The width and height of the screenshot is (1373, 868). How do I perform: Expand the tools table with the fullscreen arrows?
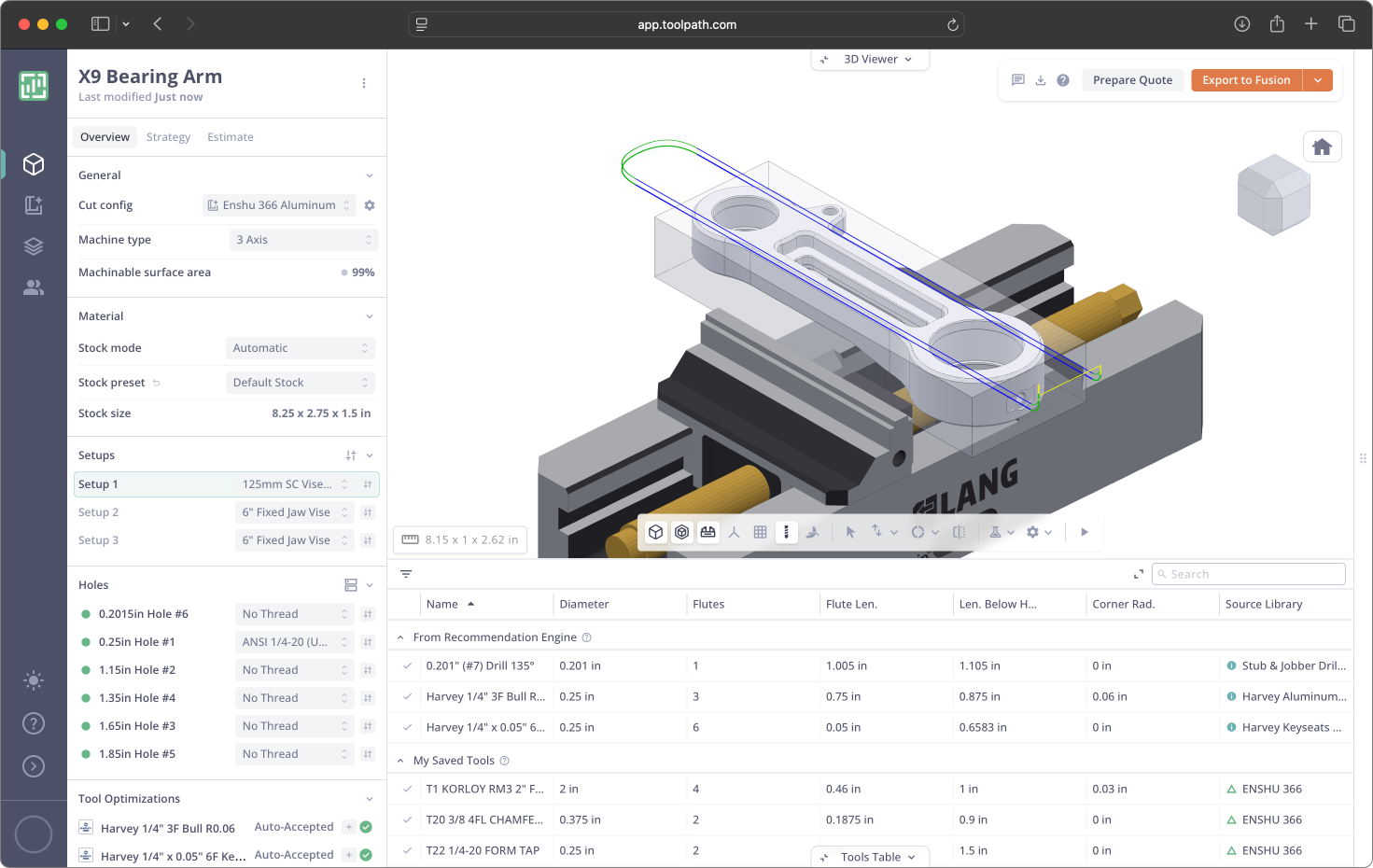click(1139, 574)
